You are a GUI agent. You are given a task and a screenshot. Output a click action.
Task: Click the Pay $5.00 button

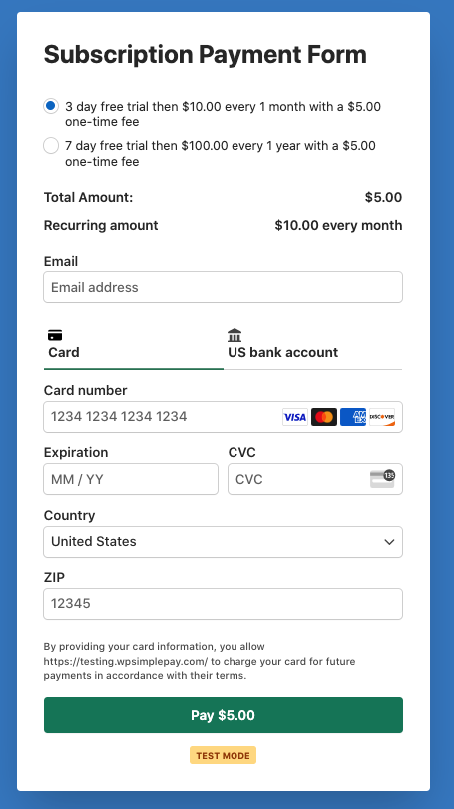[223, 715]
